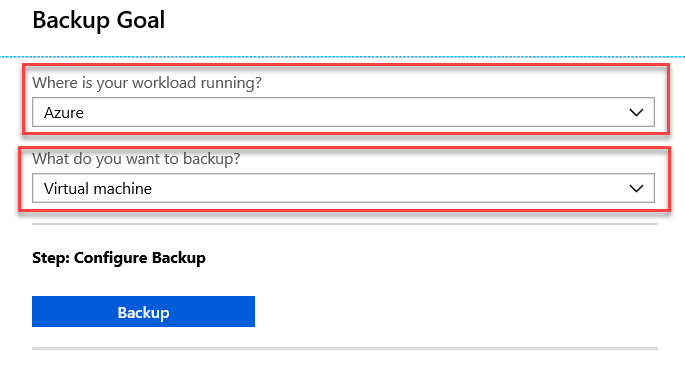This screenshot has height=378, width=685.
Task: Click the red highlight border around workload section
Action: click(346, 66)
